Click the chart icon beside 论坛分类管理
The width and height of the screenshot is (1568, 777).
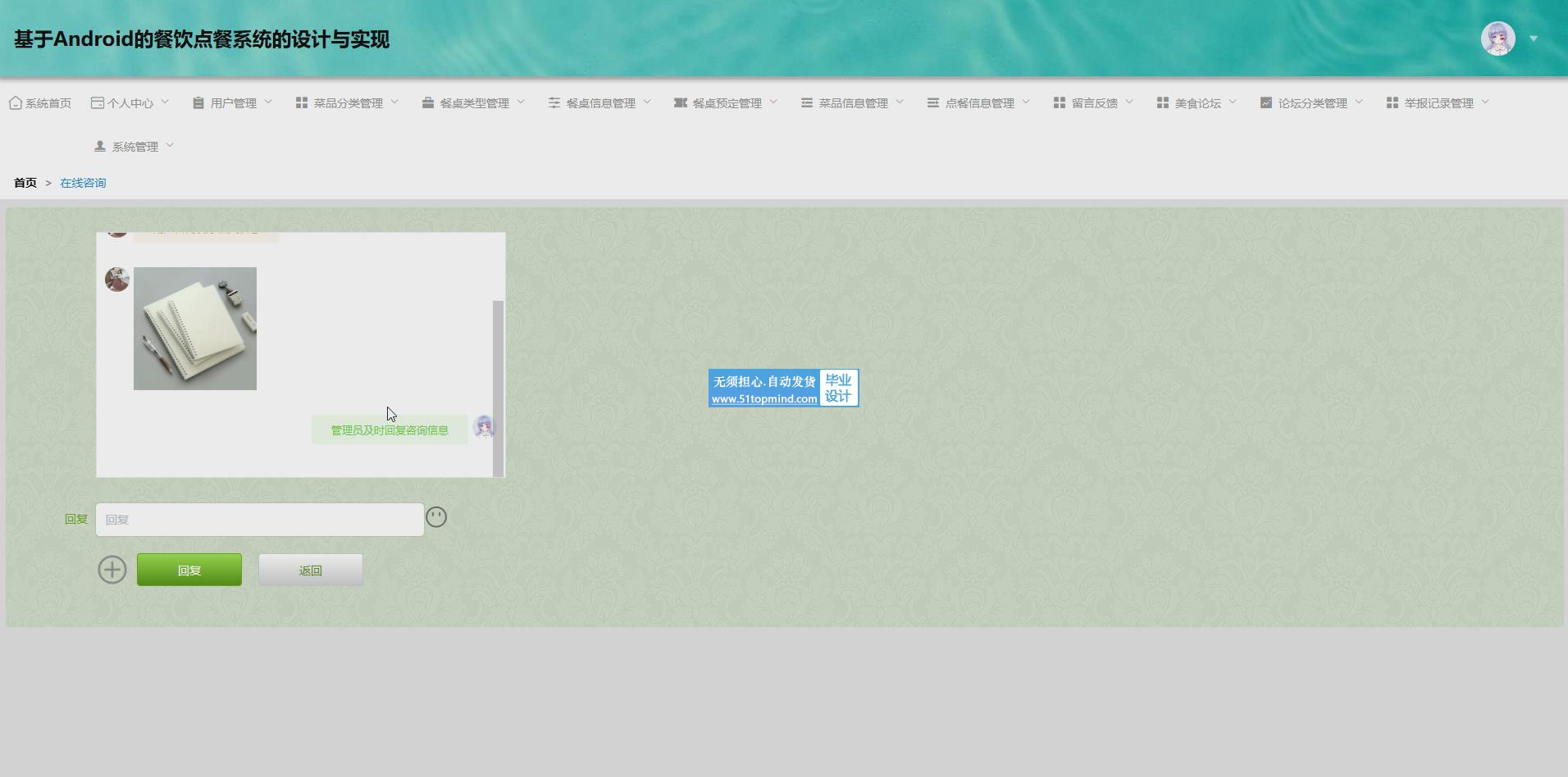(1266, 103)
